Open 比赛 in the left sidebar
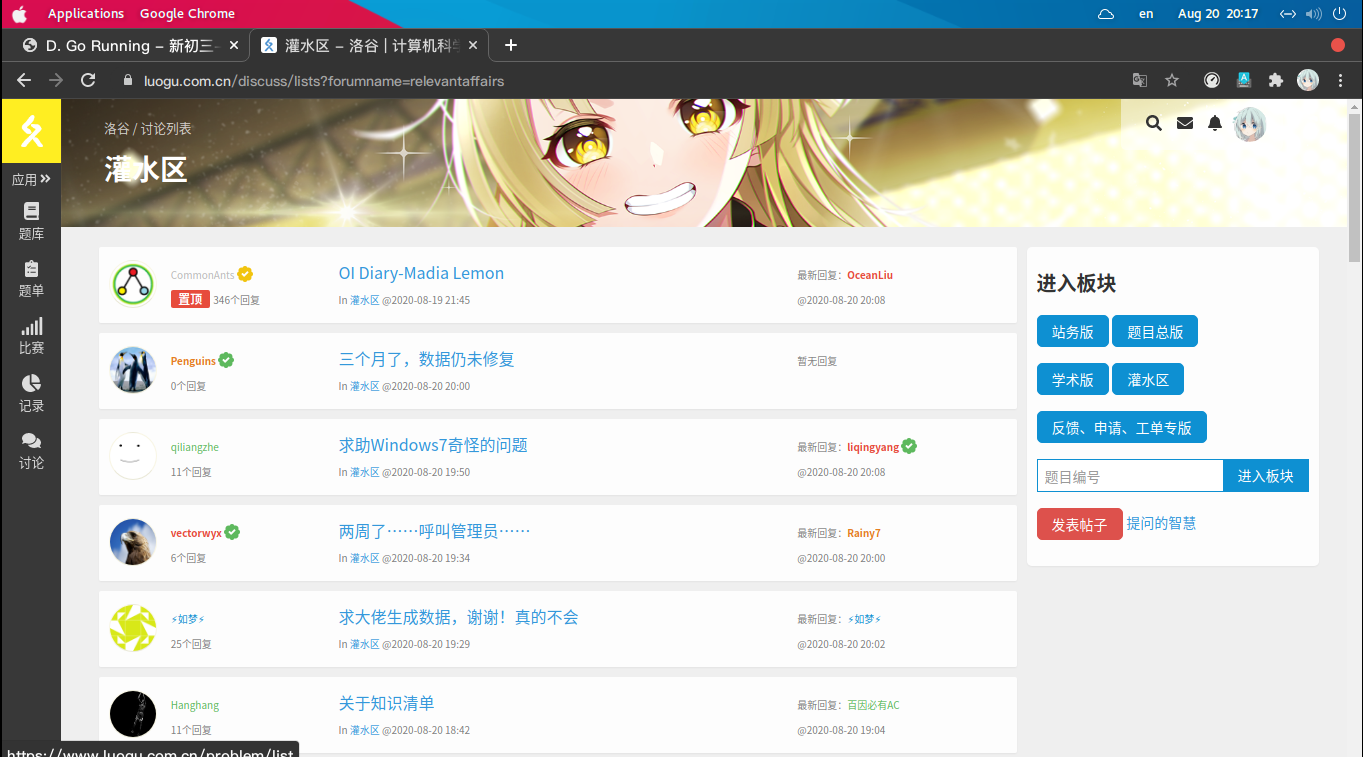The height and width of the screenshot is (757, 1363). 31,336
